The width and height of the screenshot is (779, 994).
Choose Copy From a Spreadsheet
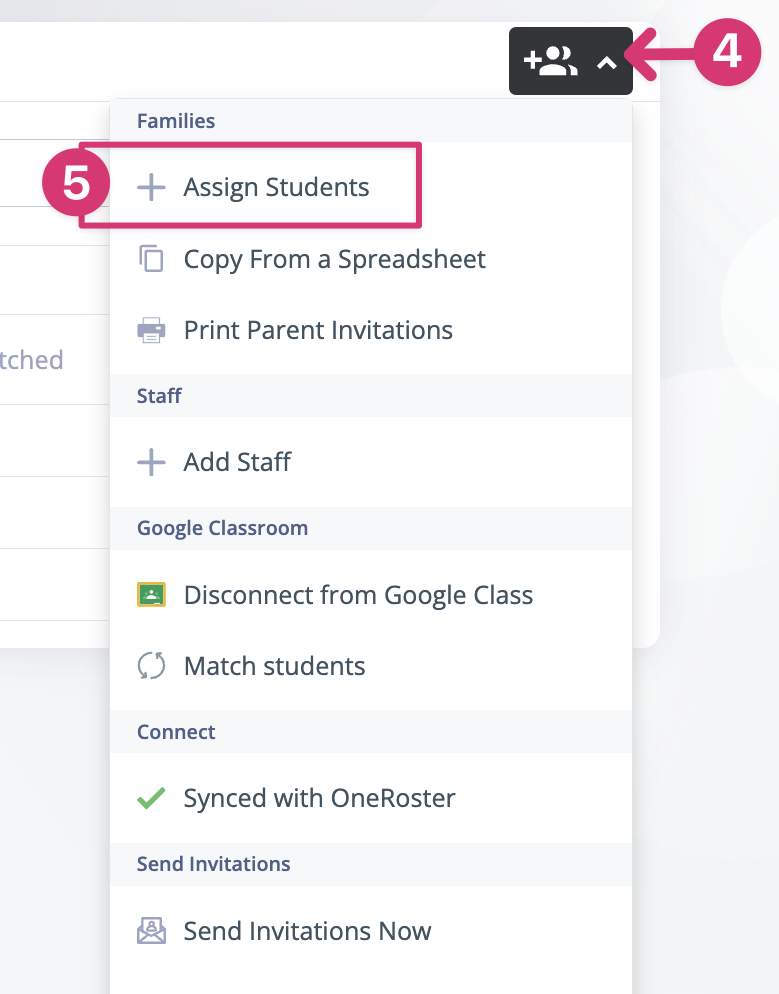(334, 258)
